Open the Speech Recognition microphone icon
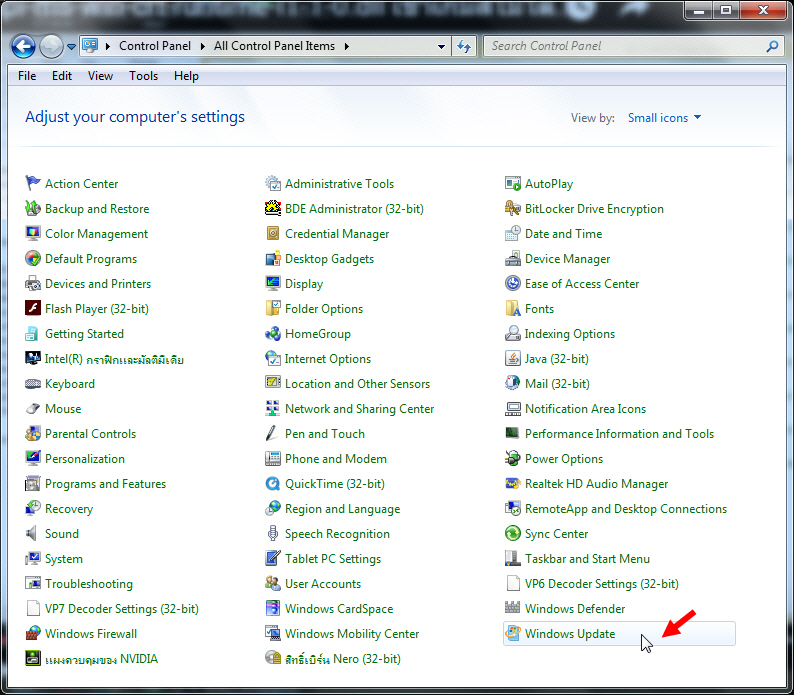The image size is (794, 695). 273,533
